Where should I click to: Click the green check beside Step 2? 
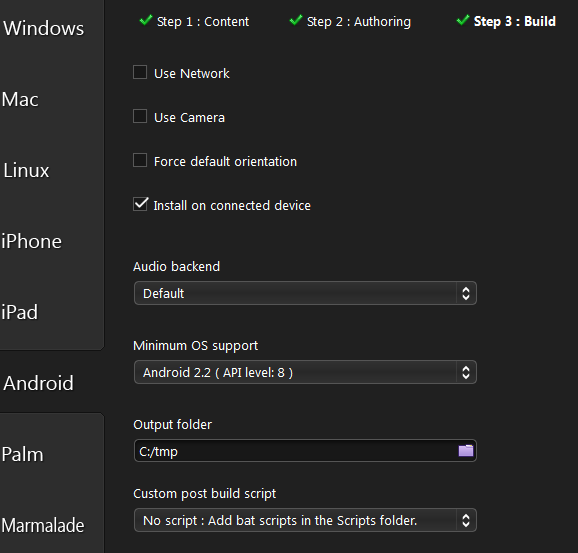point(296,20)
